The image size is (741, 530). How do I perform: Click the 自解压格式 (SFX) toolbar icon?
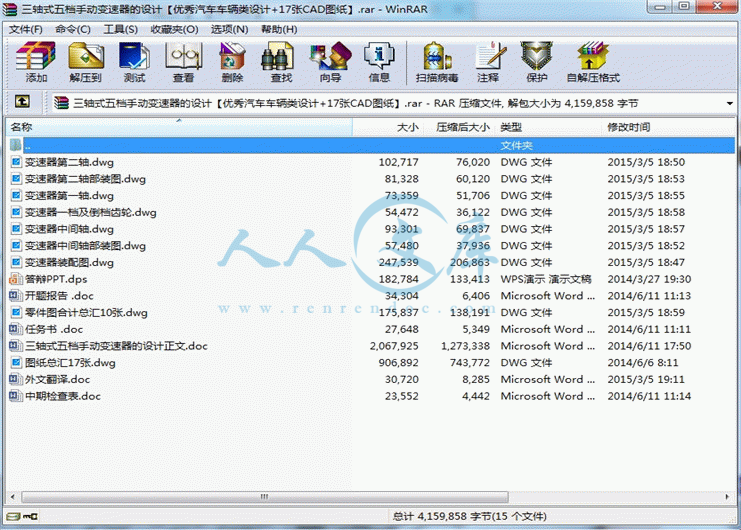[593, 56]
